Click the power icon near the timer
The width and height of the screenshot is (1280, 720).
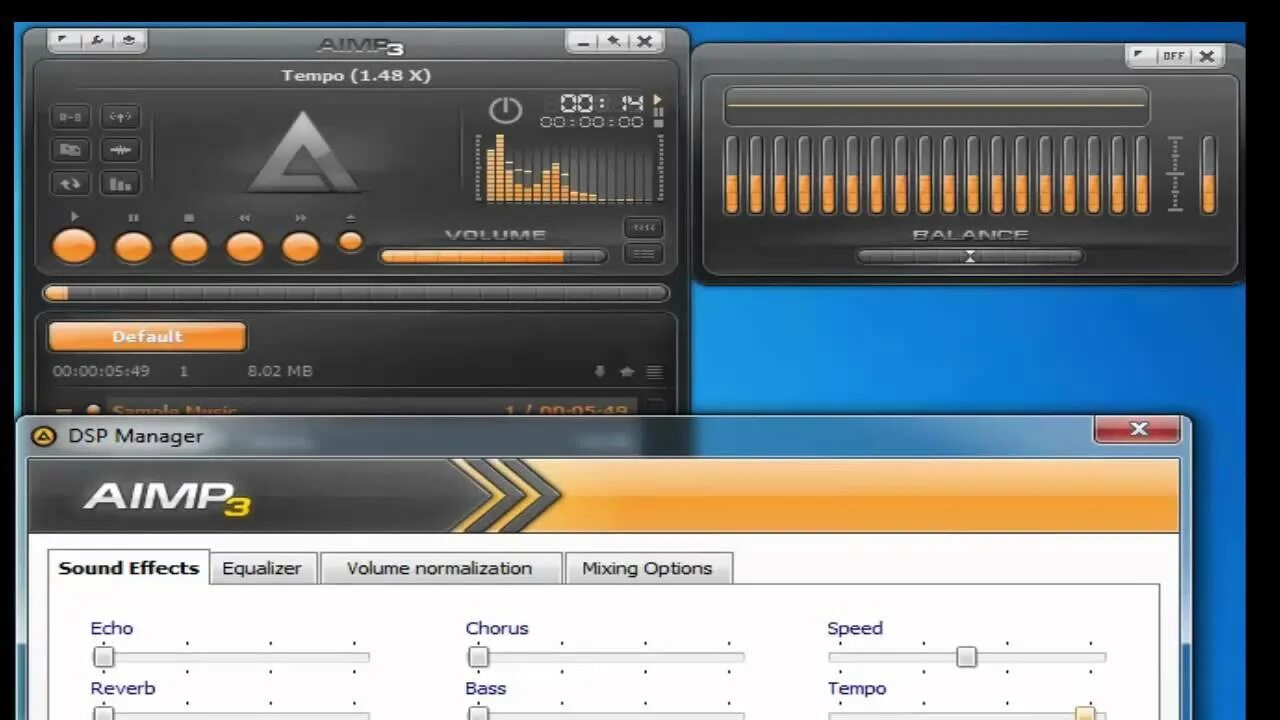pos(505,110)
